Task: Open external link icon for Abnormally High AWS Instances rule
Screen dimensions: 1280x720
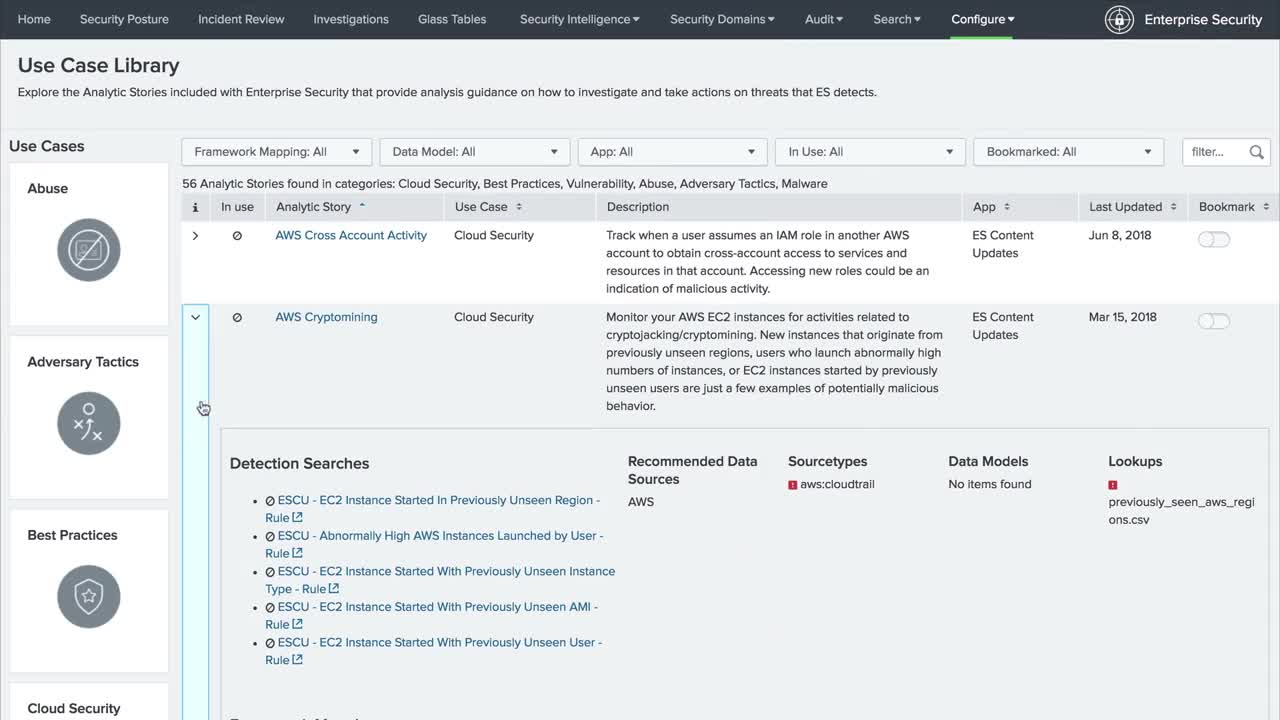Action: [297, 554]
